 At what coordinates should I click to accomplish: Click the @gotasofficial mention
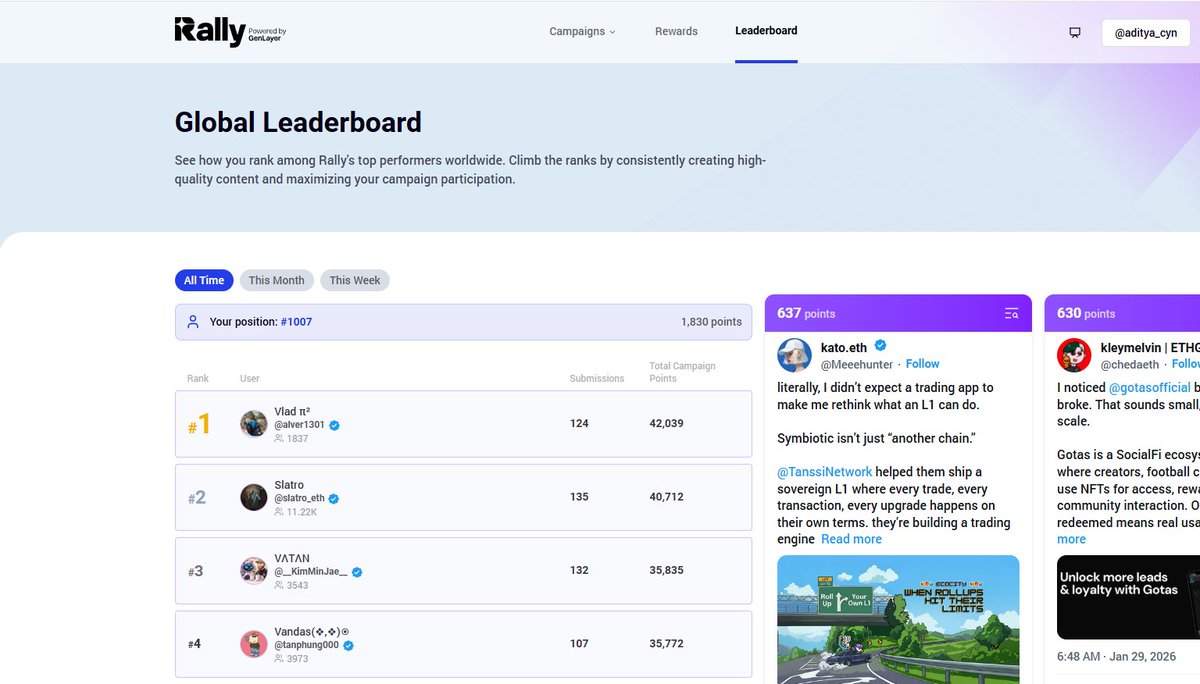(x=1150, y=388)
